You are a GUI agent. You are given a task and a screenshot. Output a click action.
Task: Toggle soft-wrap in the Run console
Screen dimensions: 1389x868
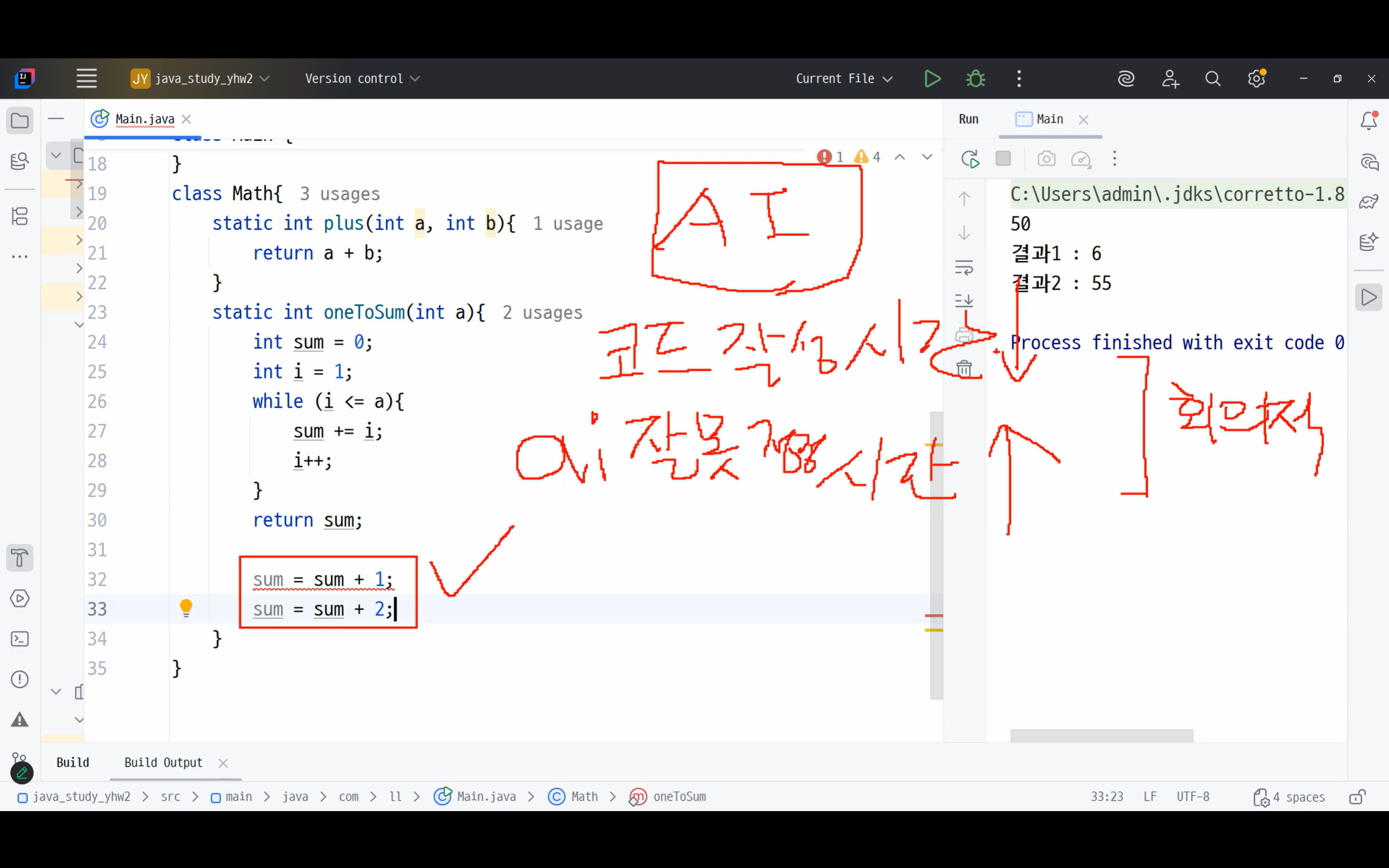pyautogui.click(x=964, y=268)
